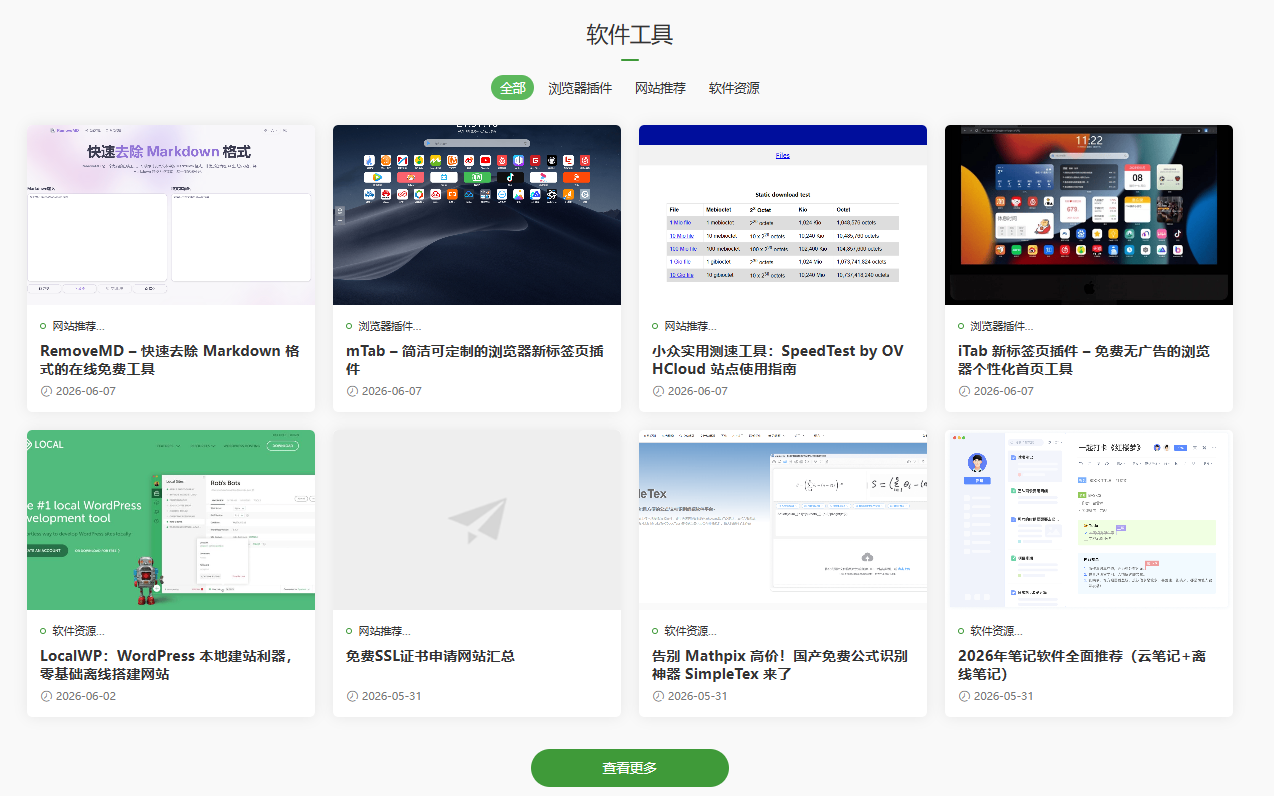The image size is (1274, 796).
Task: Open article title 2026年笔记软件全面推荐
Action: pyautogui.click(x=1082, y=665)
